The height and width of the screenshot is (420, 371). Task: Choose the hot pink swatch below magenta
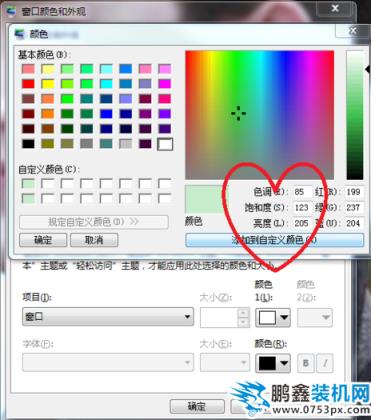165,99
